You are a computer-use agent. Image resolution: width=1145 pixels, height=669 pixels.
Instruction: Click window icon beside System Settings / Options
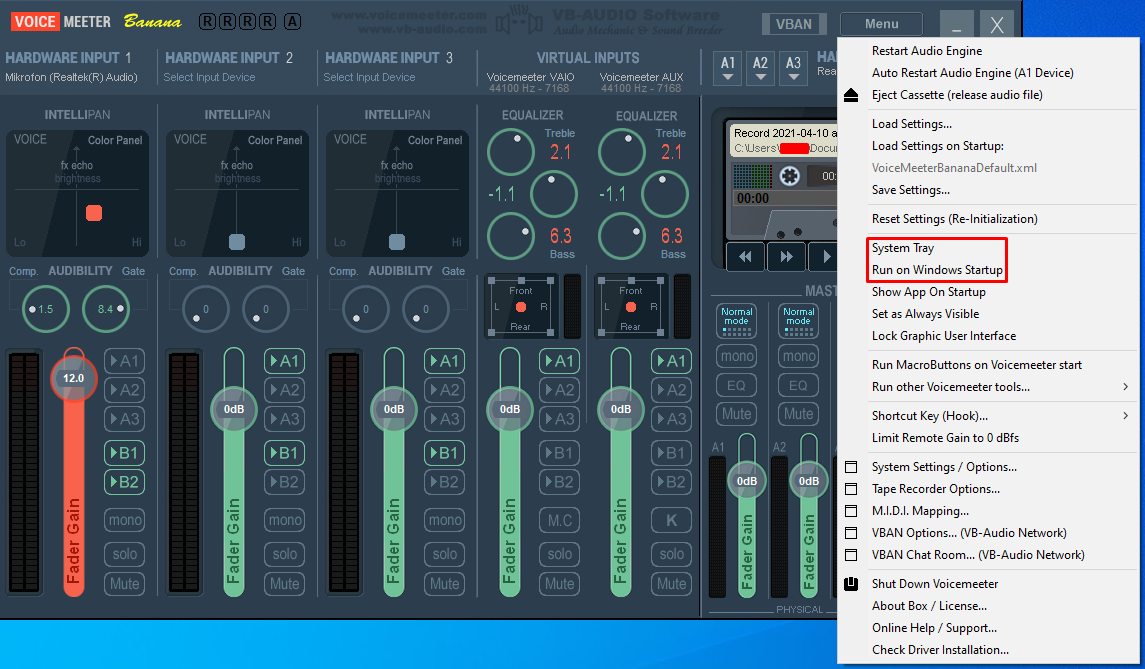coord(851,467)
